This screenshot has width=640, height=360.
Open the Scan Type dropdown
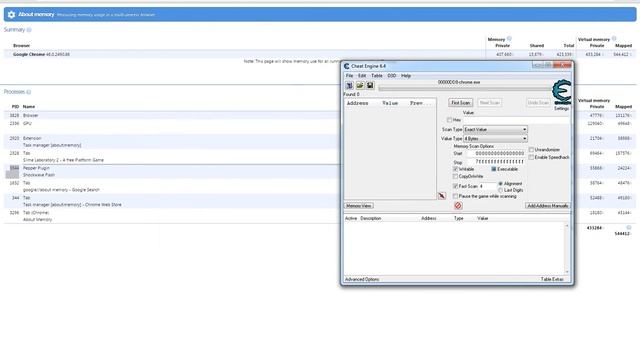[495, 129]
